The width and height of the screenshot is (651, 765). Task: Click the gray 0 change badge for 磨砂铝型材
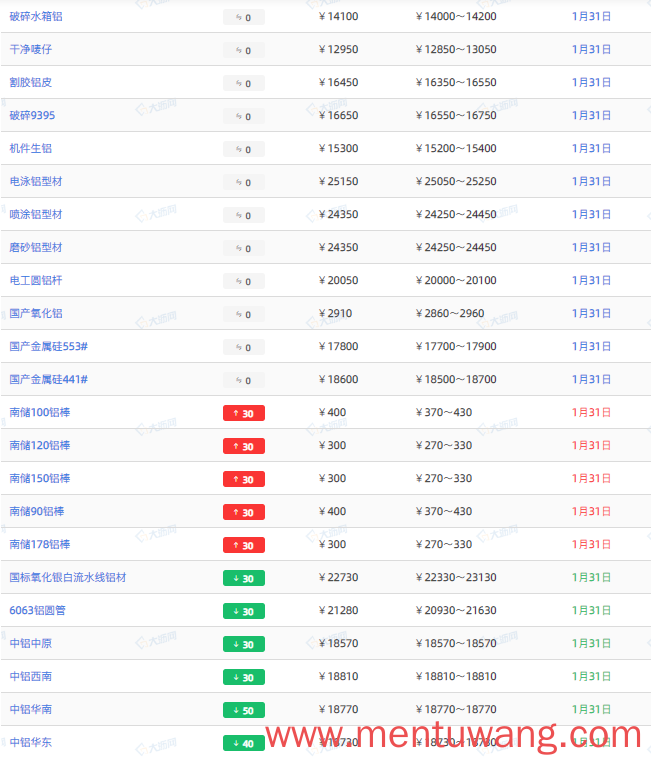244,248
